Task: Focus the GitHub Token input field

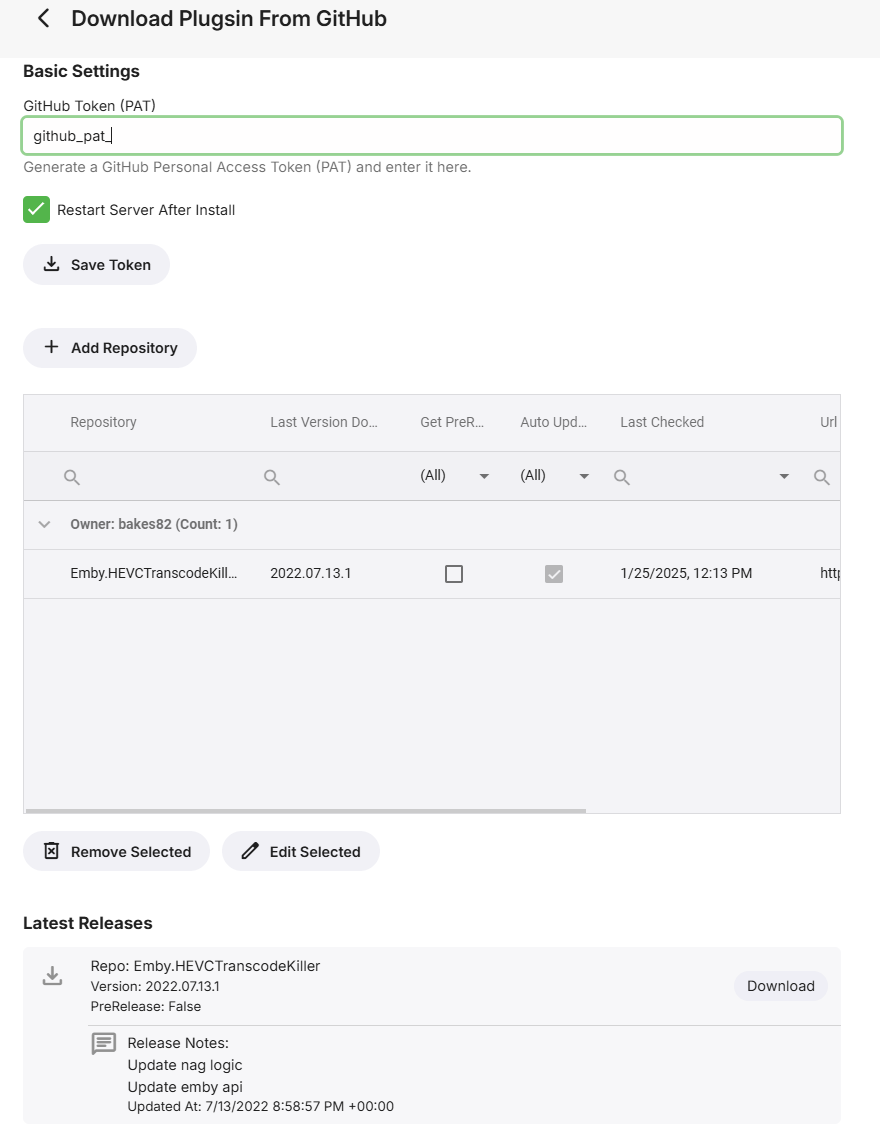Action: pyautogui.click(x=432, y=136)
